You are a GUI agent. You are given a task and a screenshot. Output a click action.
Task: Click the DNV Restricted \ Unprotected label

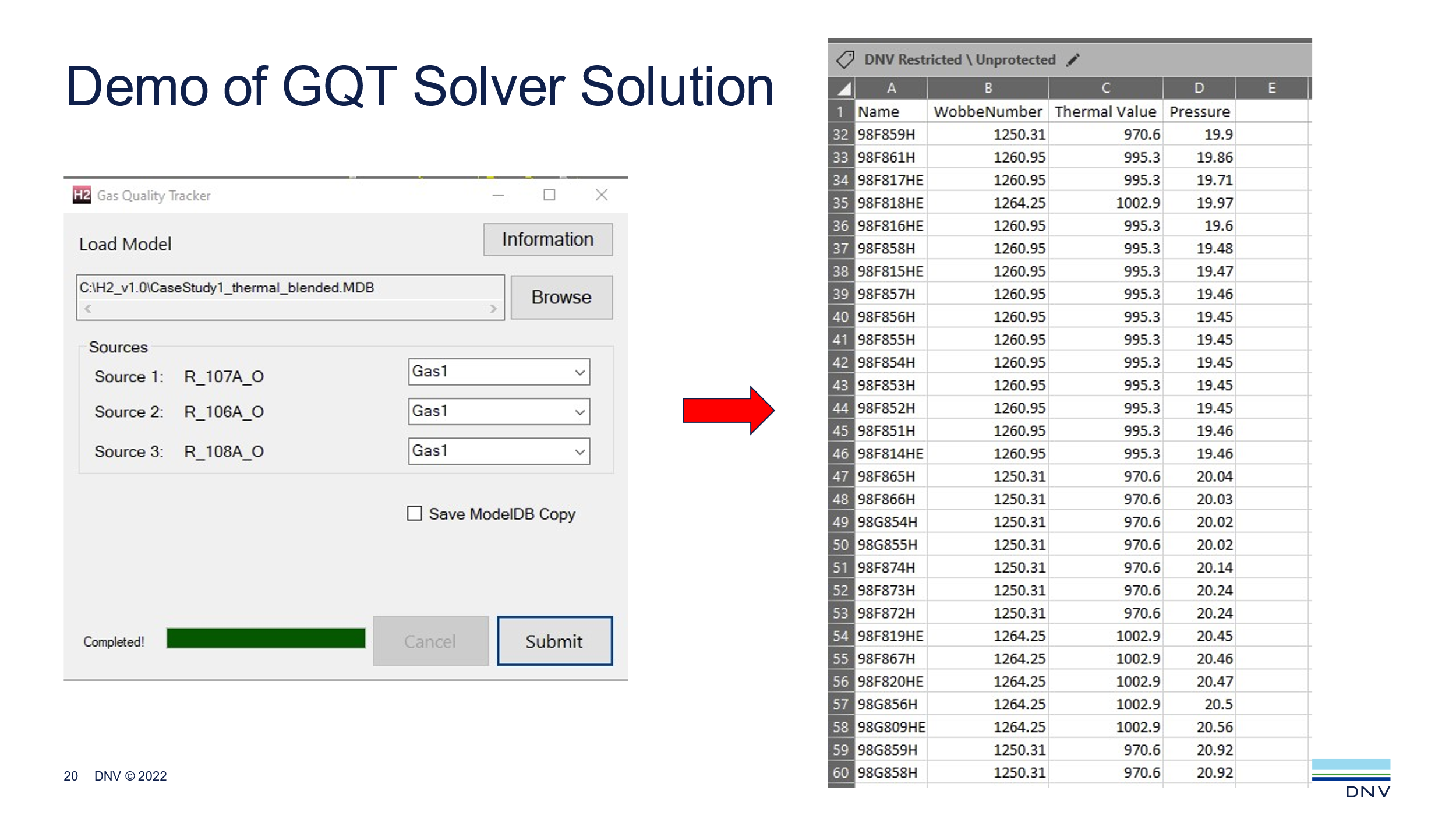point(960,59)
